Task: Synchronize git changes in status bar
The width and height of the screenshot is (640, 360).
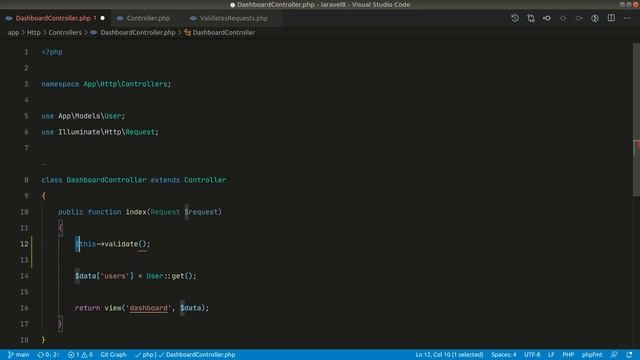Action: click(48, 355)
